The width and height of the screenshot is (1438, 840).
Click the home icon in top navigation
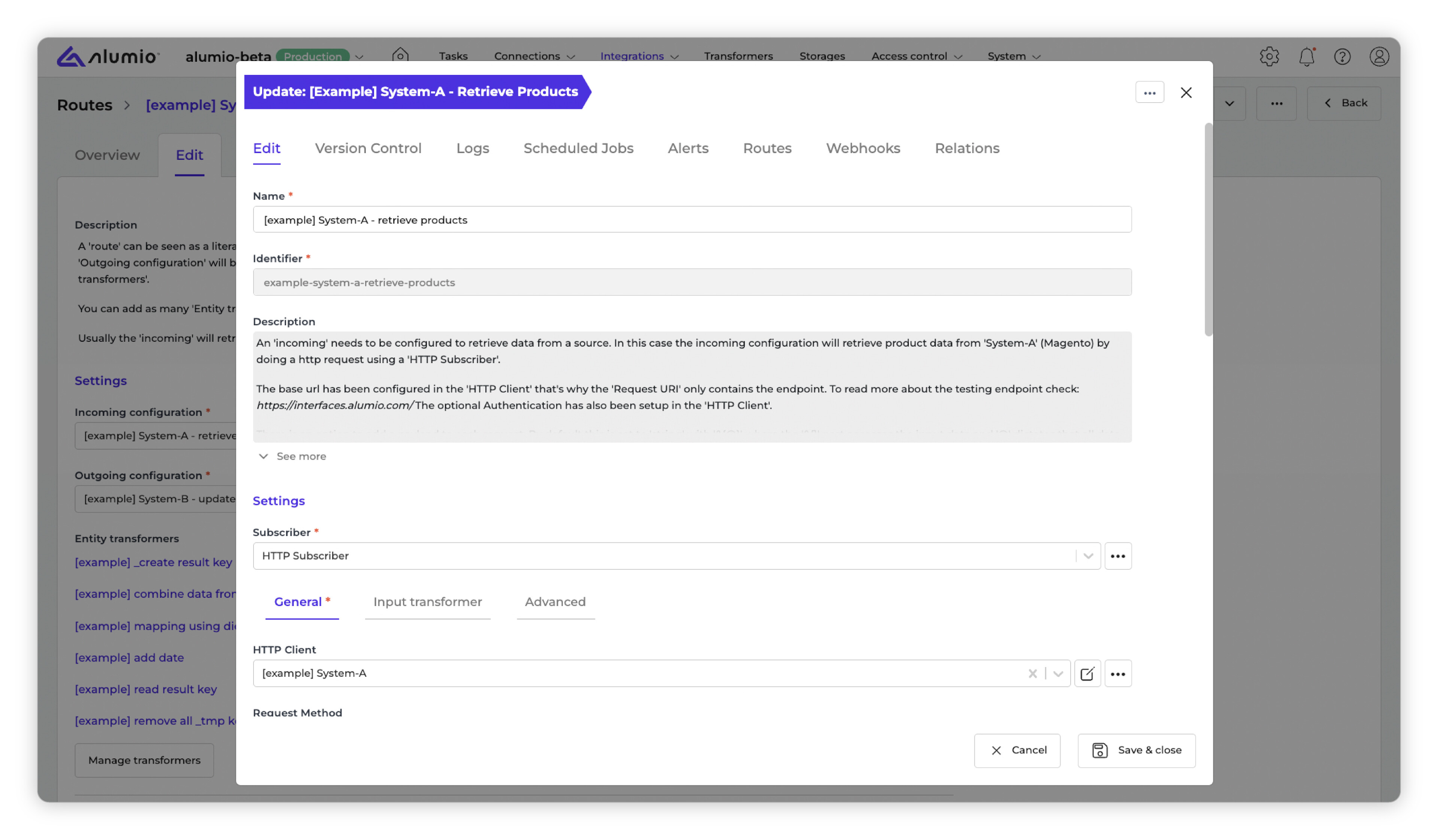coord(401,55)
